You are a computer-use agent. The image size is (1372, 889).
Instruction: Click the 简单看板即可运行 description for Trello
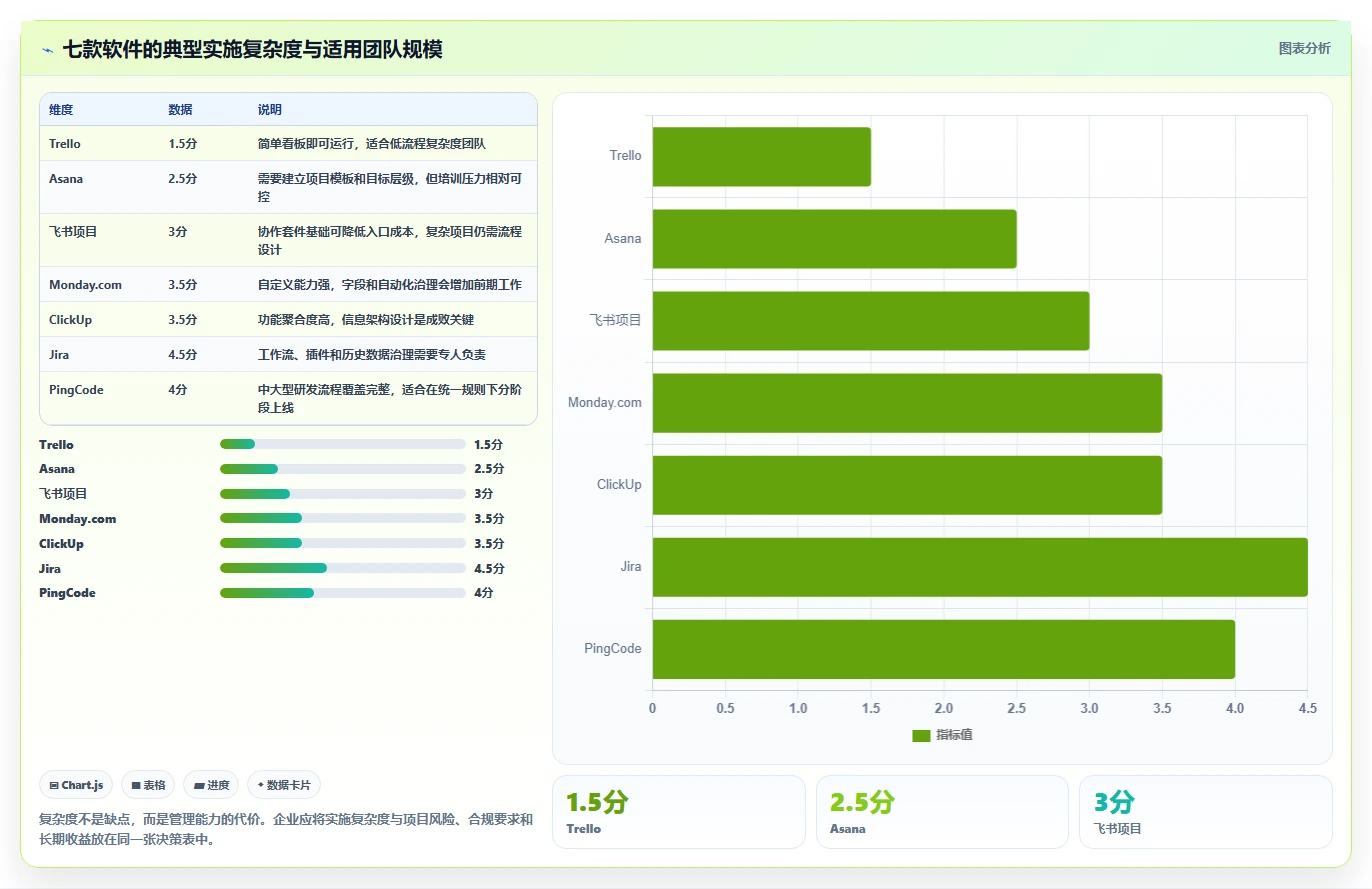[x=371, y=144]
